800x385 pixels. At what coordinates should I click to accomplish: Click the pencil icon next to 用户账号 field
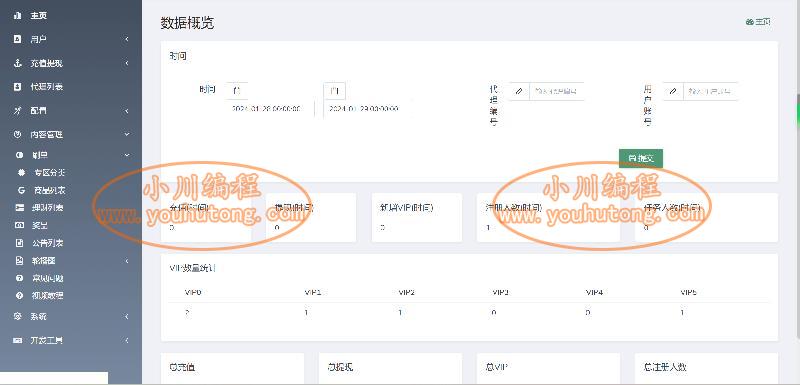coord(673,91)
